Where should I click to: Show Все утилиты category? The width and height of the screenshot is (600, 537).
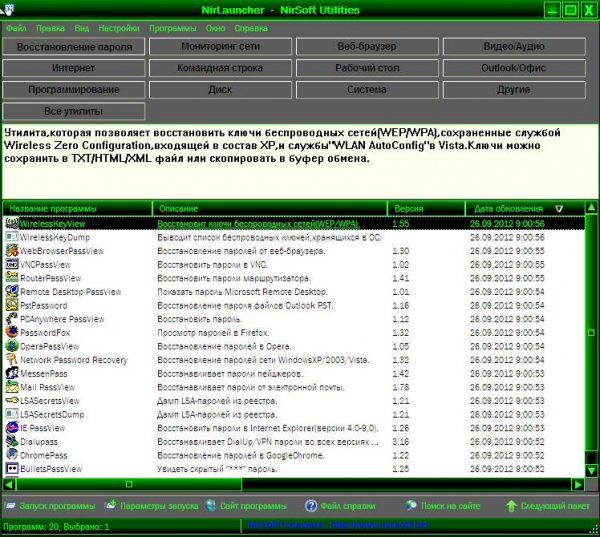pyautogui.click(x=74, y=111)
